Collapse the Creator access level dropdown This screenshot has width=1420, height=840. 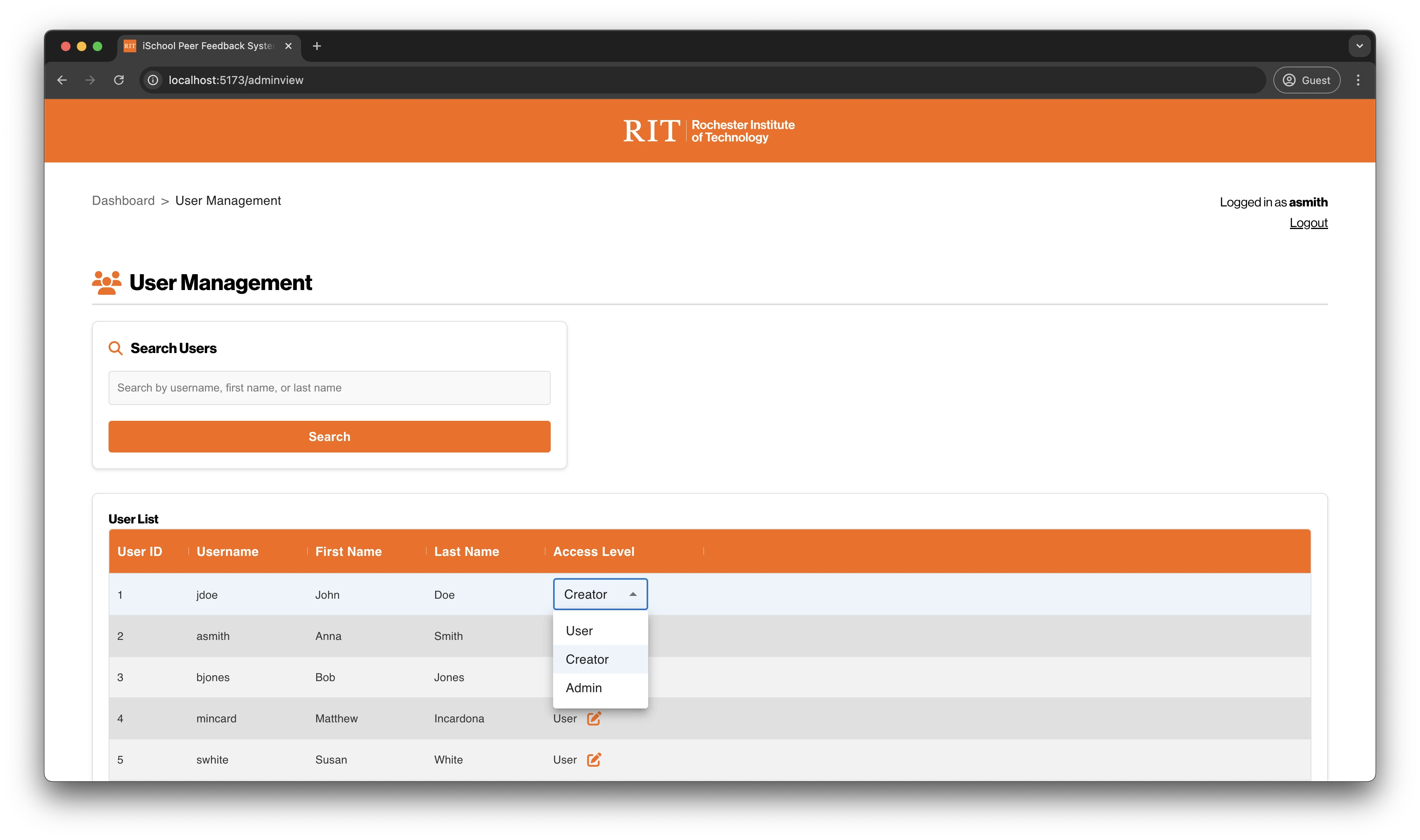click(x=632, y=594)
